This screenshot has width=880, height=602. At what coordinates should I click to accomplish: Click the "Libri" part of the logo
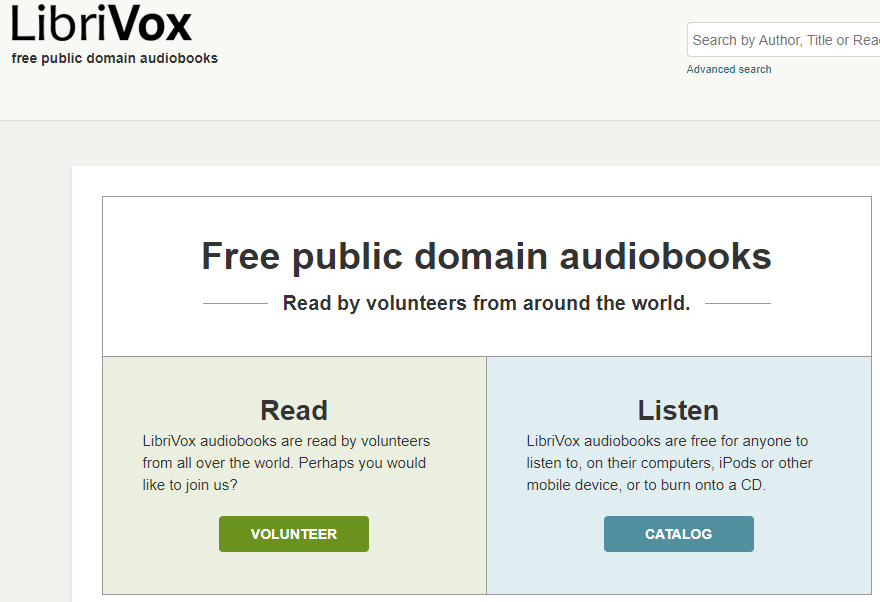pos(58,22)
